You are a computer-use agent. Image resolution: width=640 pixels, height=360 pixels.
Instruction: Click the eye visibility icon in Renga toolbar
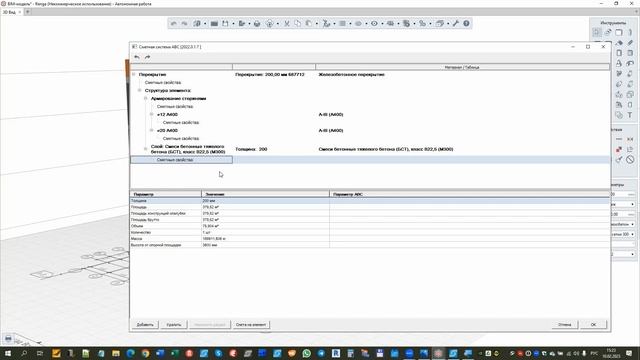tap(374, 24)
